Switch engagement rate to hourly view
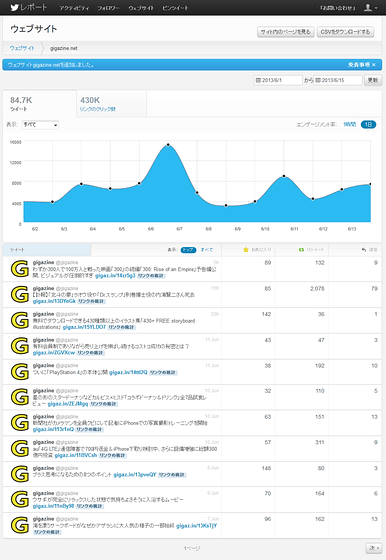This screenshot has width=386, height=560. click(x=350, y=124)
